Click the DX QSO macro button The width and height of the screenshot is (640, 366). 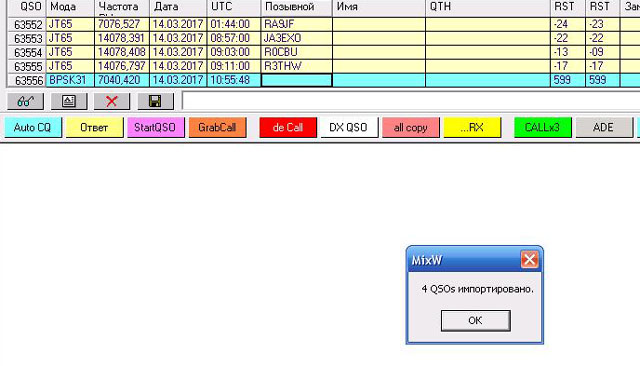tap(349, 127)
